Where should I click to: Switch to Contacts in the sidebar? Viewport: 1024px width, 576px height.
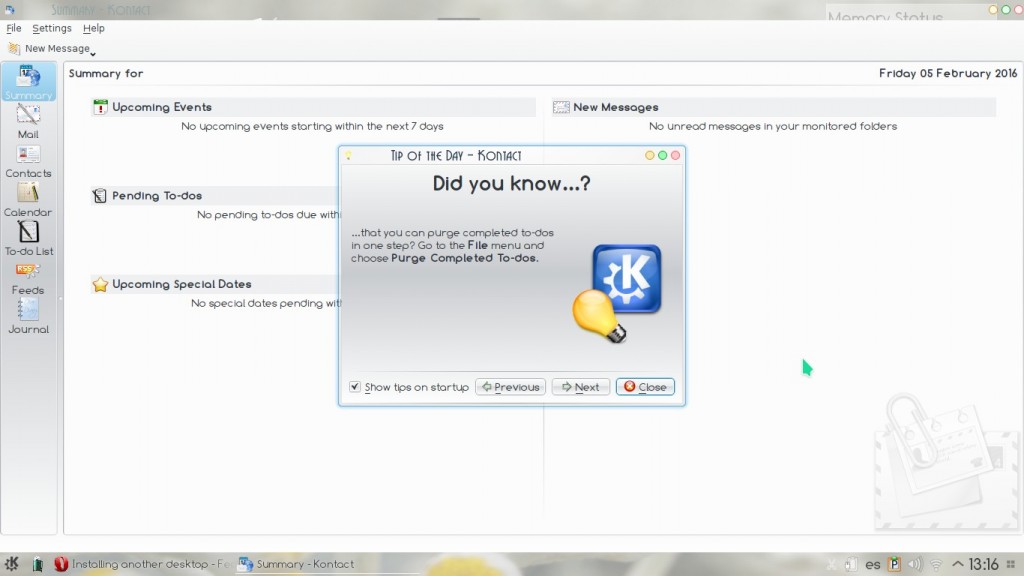[x=28, y=160]
